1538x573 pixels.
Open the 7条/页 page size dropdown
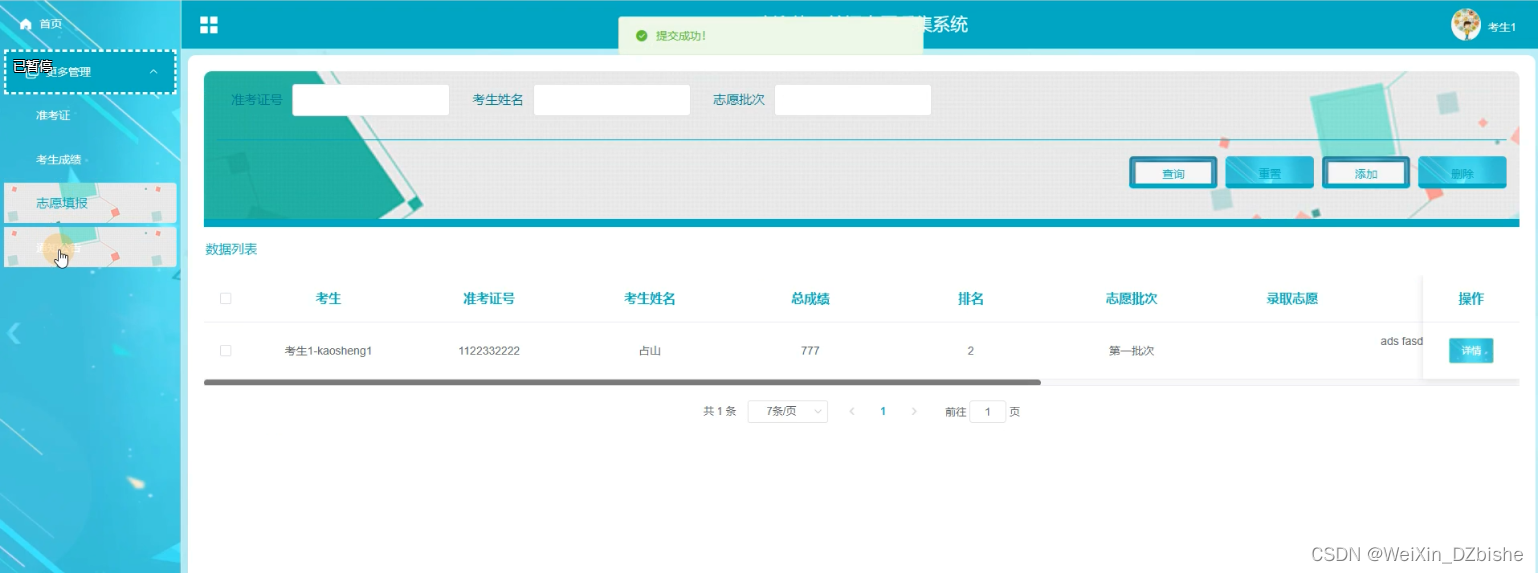pyautogui.click(x=788, y=411)
